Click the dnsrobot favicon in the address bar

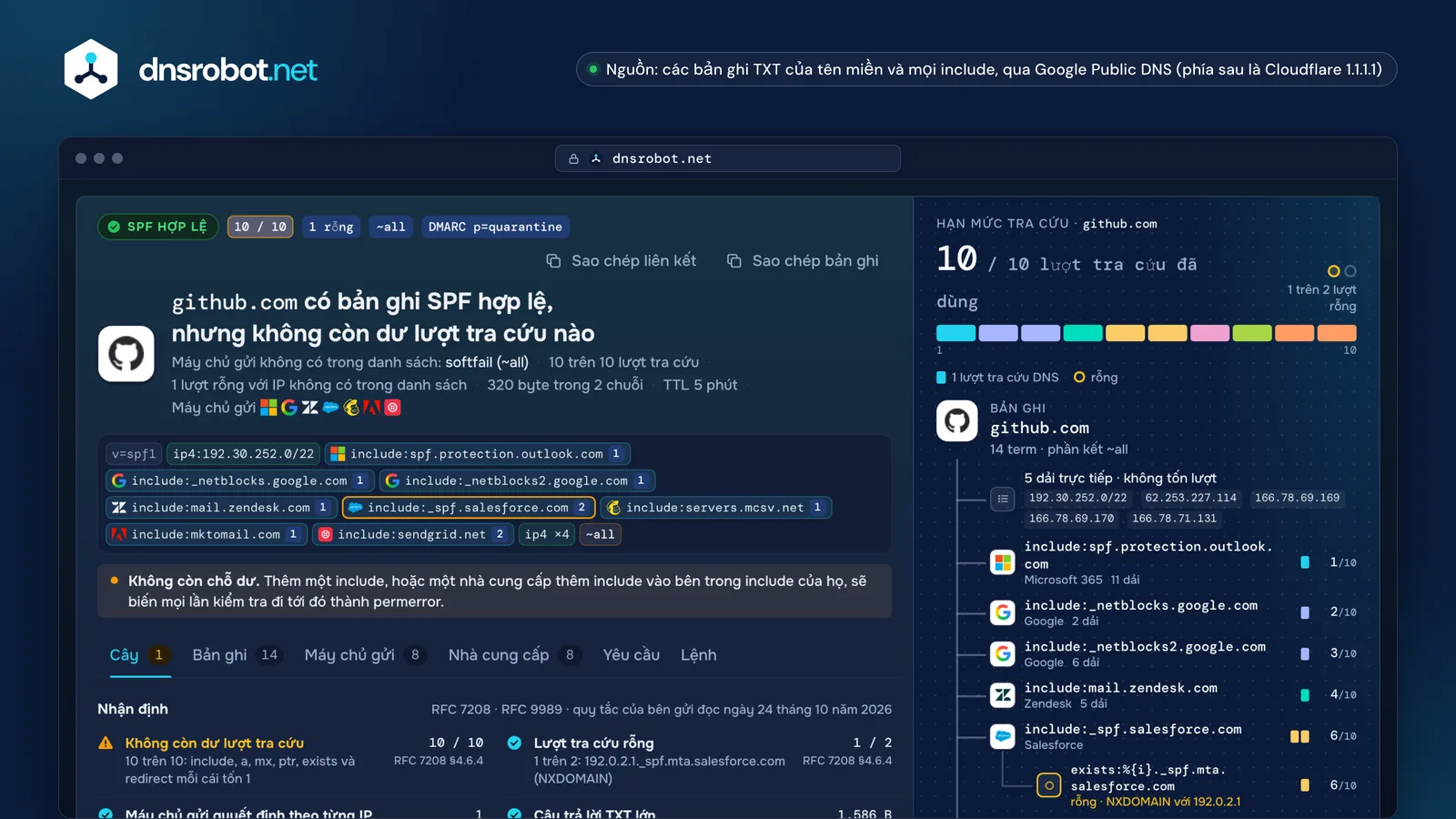tap(596, 158)
